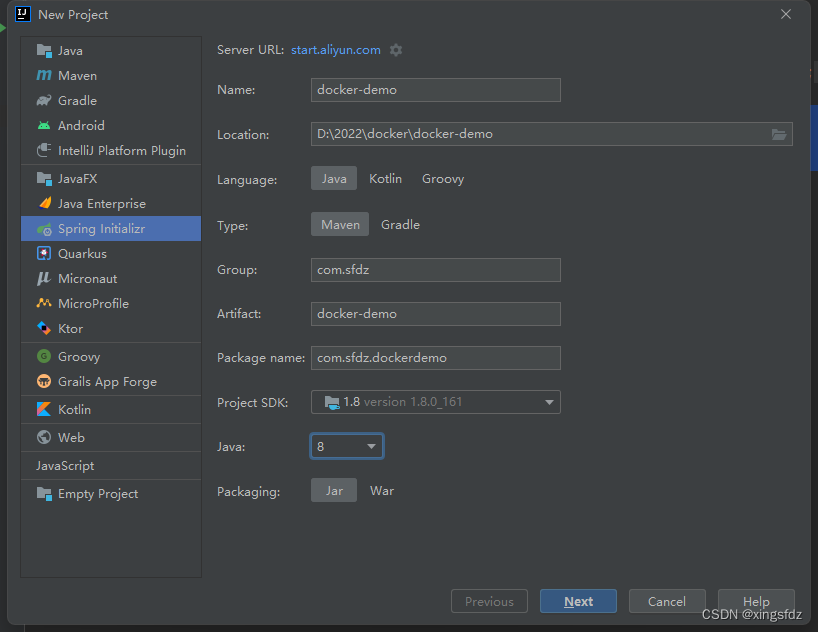Viewport: 818px width, 632px height.
Task: Select Quarkus label in sidebar list
Action: 82,254
